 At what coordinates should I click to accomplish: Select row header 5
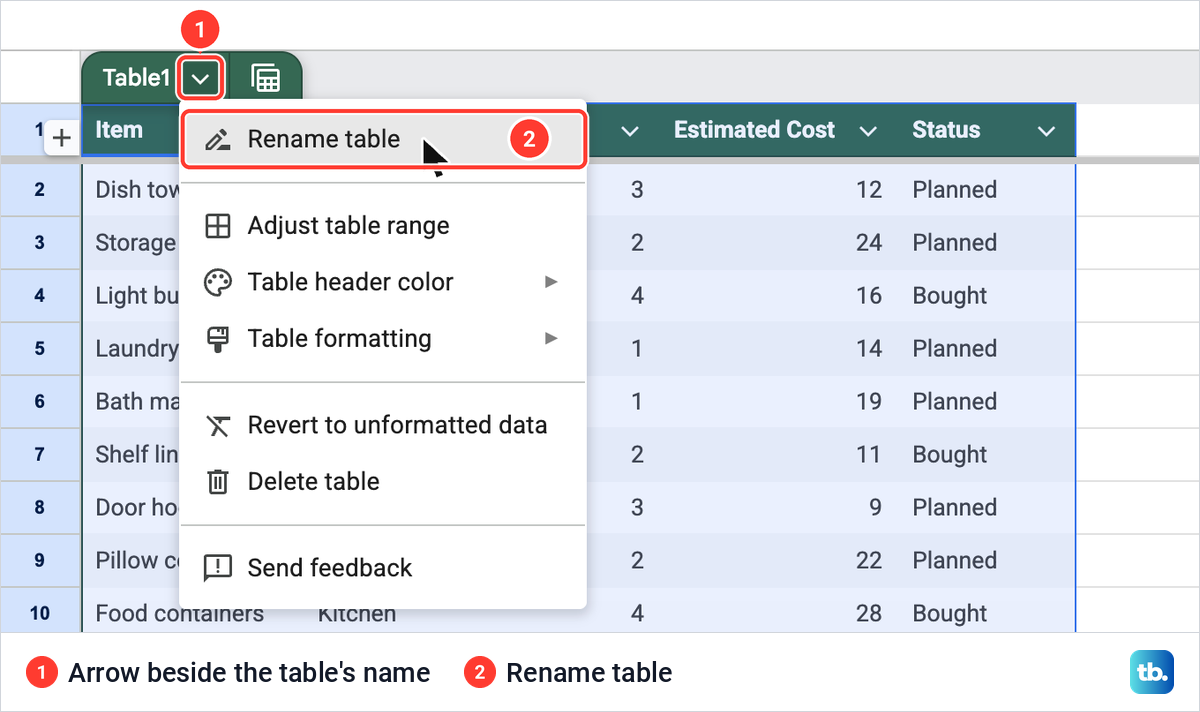click(40, 348)
